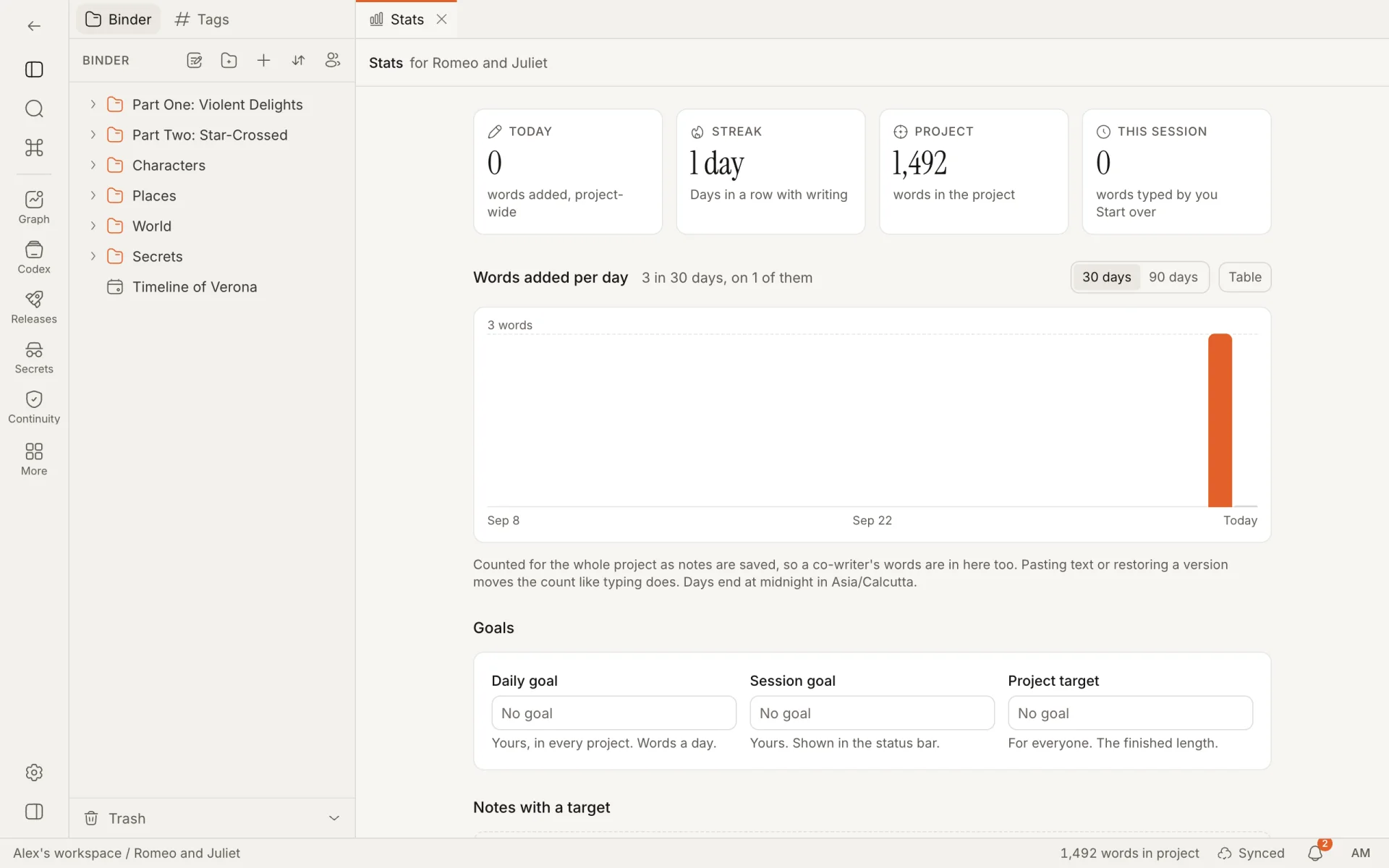Click the Streak 1 day card
This screenshot has width=1389, height=868.
770,171
